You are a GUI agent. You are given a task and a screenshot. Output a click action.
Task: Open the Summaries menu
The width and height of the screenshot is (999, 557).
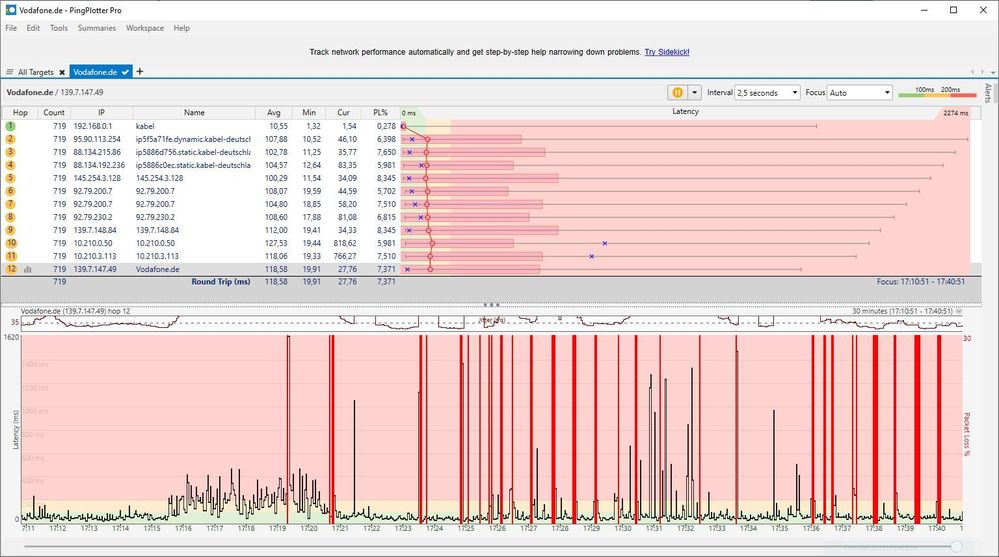tap(97, 28)
